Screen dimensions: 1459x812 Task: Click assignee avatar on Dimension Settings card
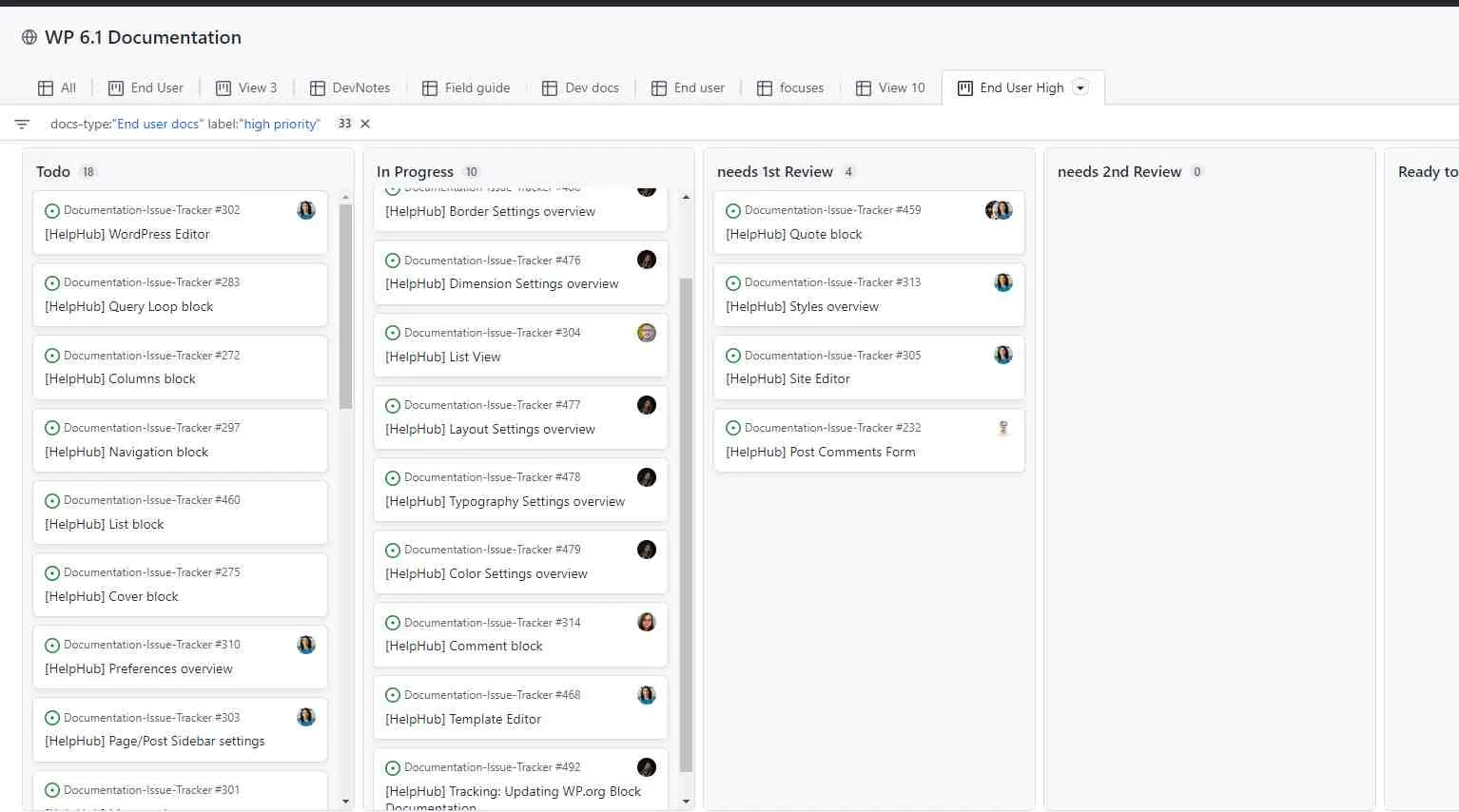(x=647, y=260)
